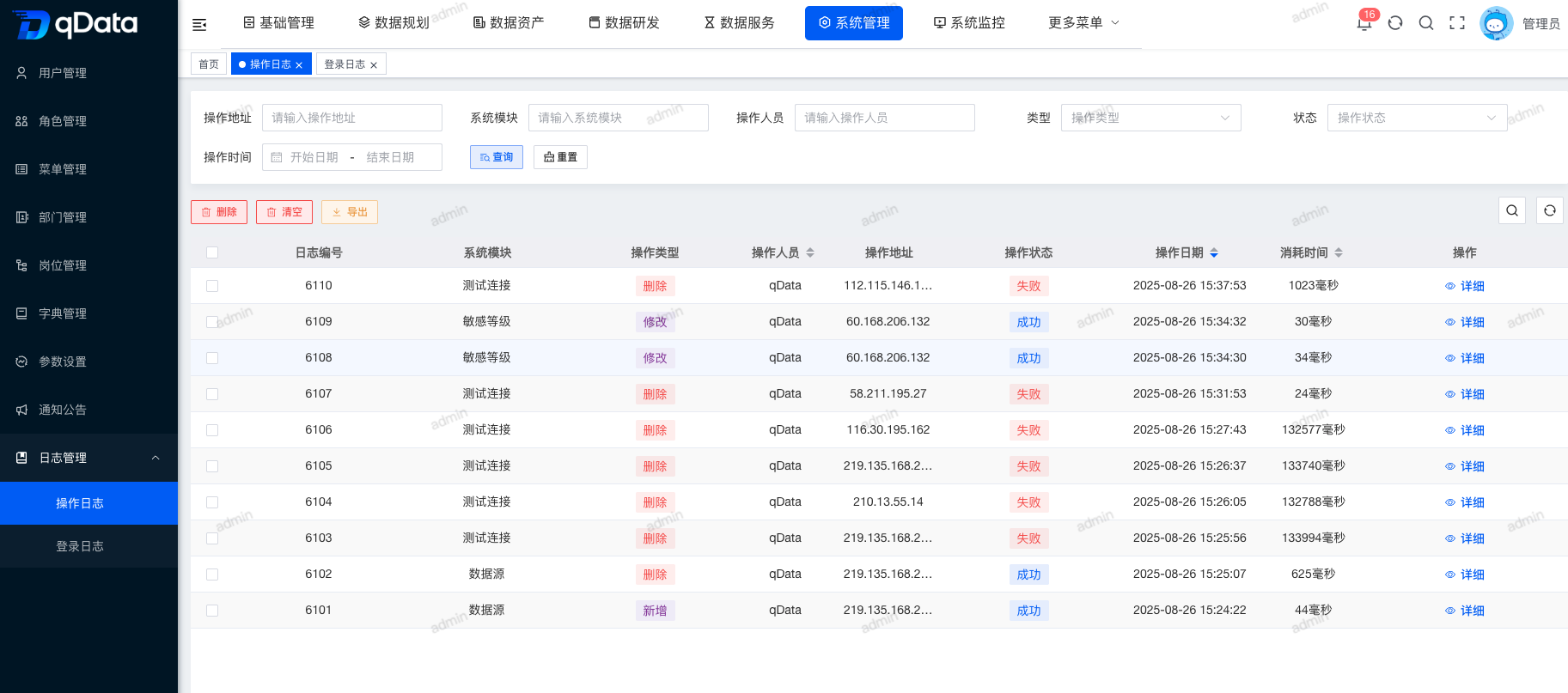
Task: Close the 登录日志 tab
Action: click(374, 65)
